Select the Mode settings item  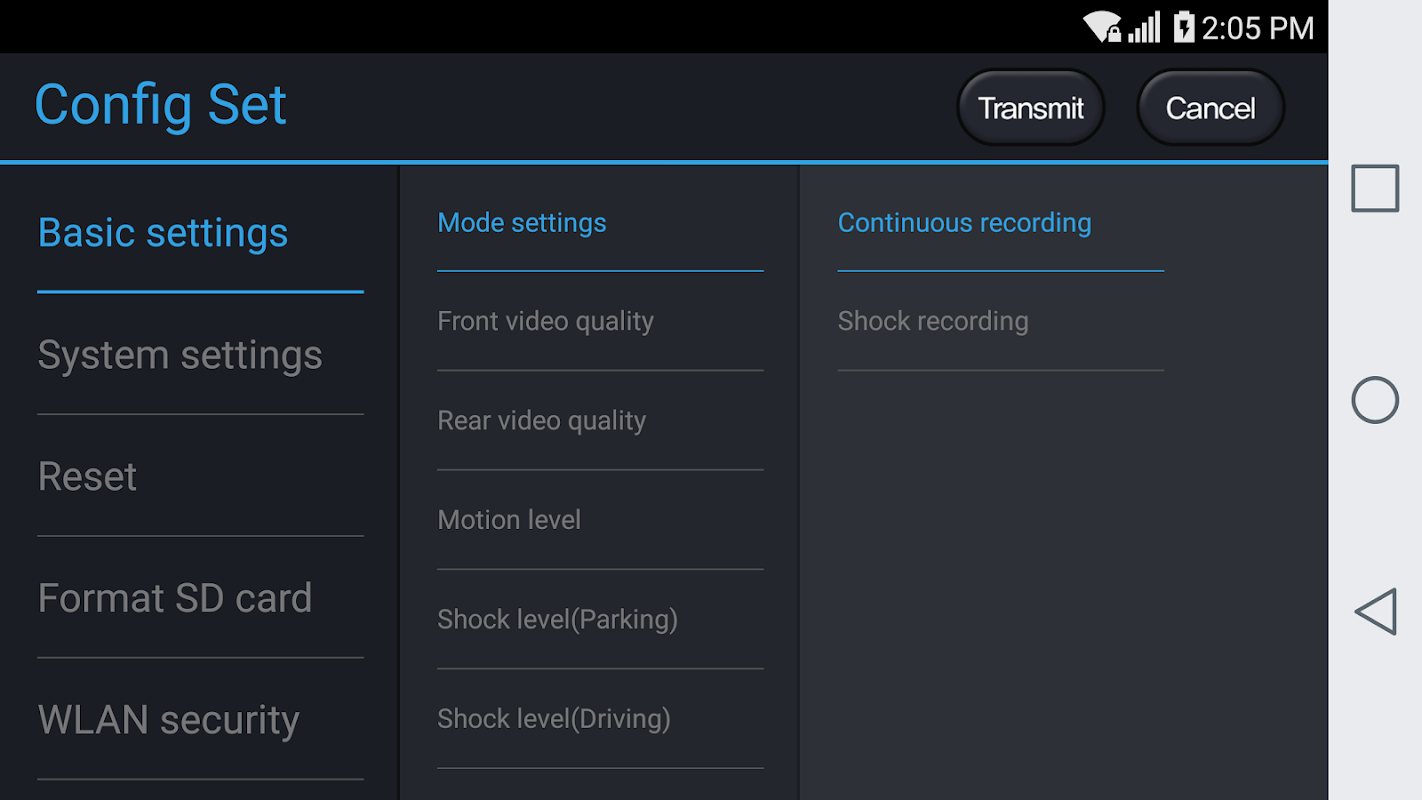point(522,223)
